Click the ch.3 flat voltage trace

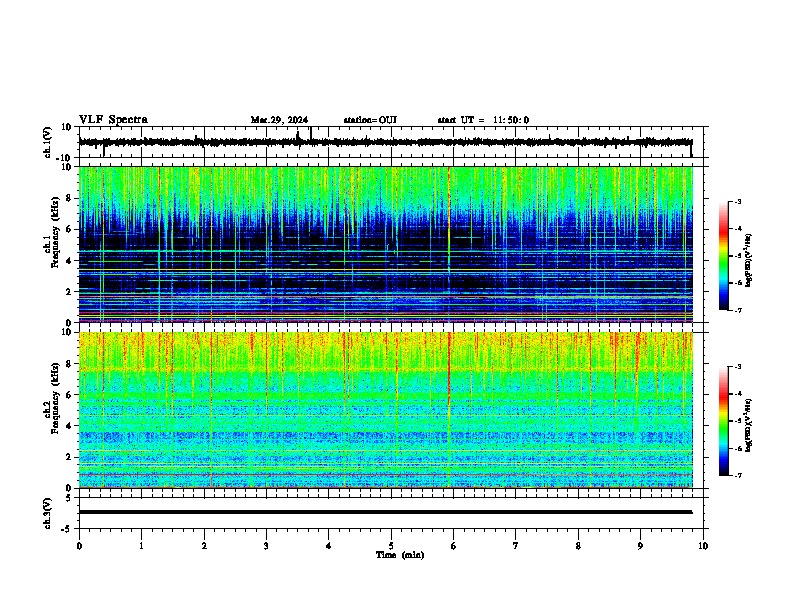tap(386, 512)
